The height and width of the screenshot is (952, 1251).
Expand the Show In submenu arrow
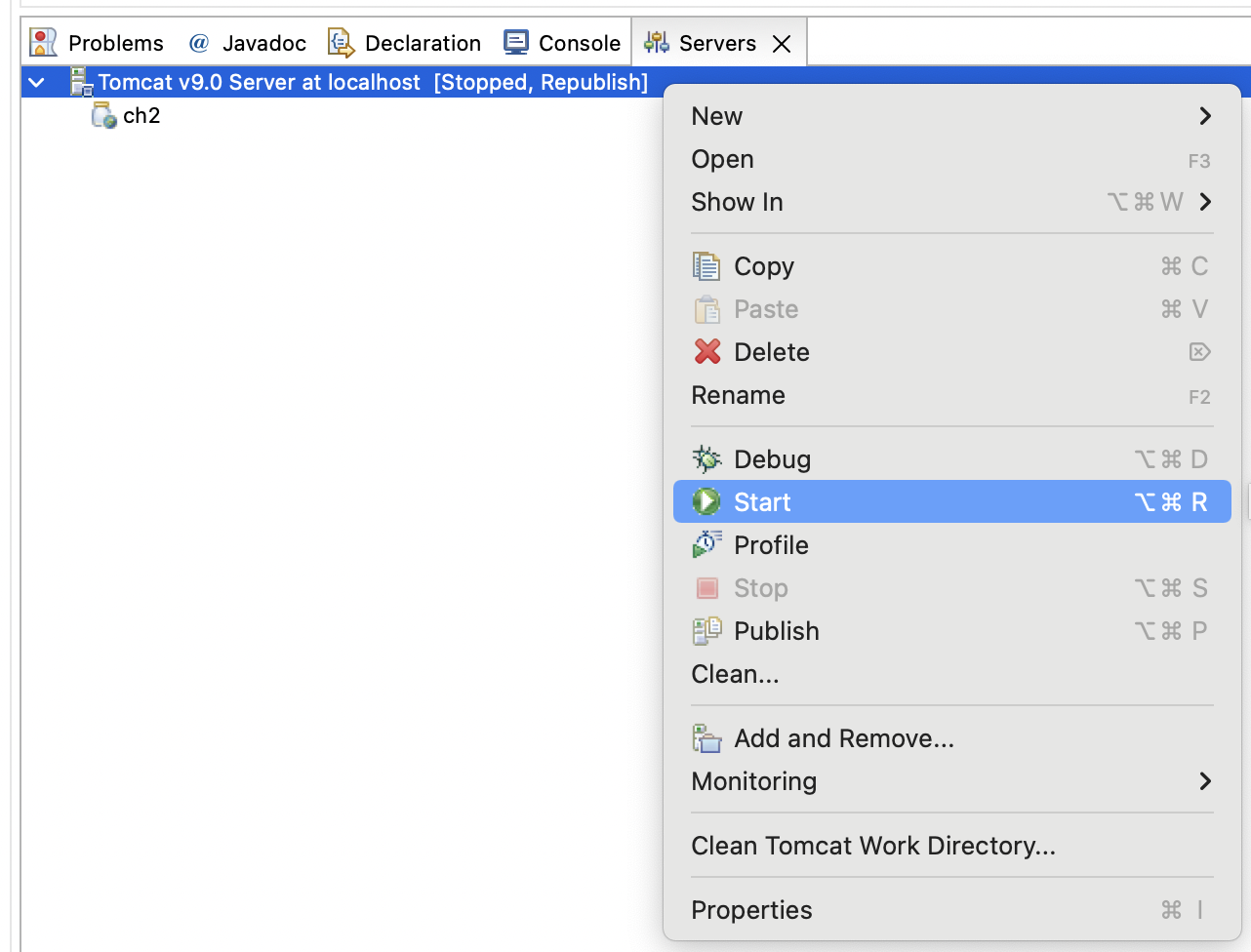[1205, 202]
